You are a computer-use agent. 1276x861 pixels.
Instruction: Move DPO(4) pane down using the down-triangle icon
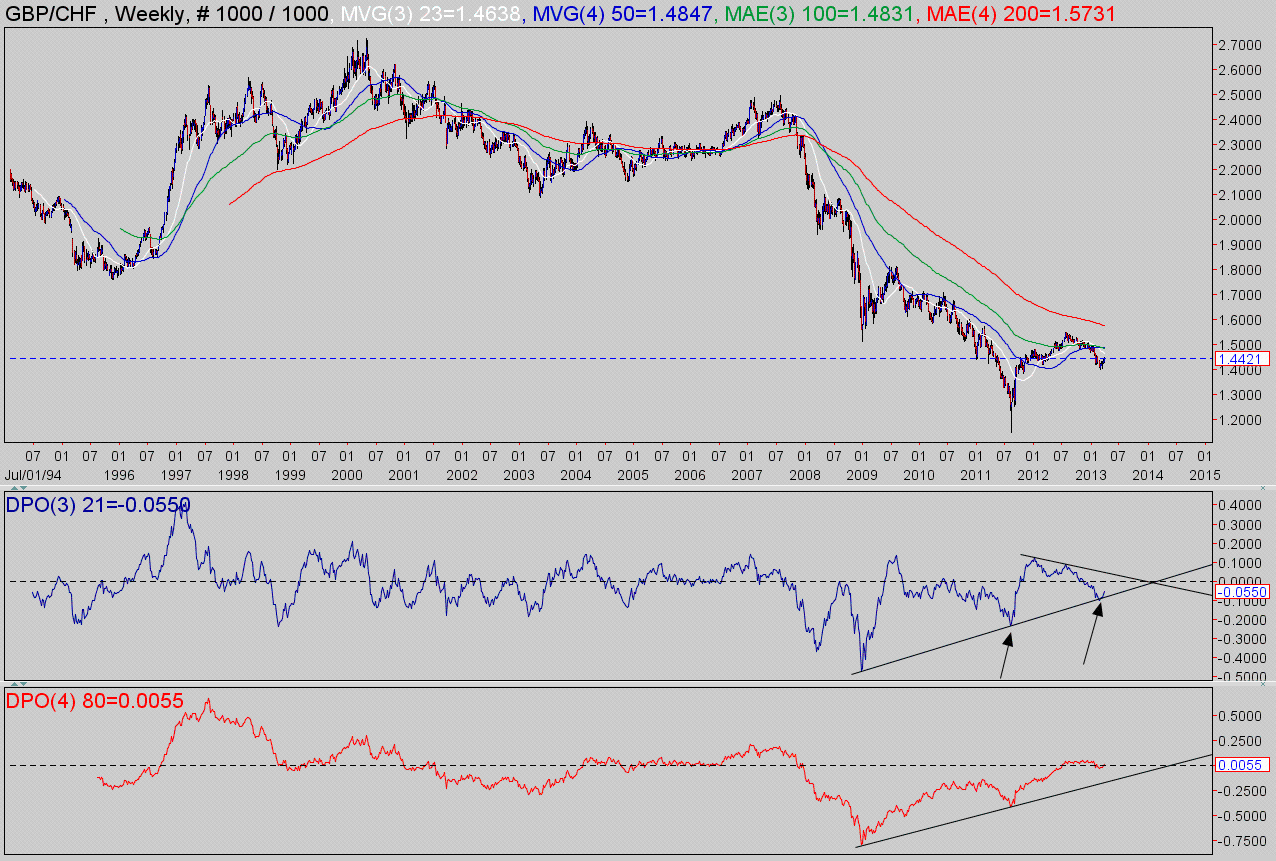tap(23, 684)
